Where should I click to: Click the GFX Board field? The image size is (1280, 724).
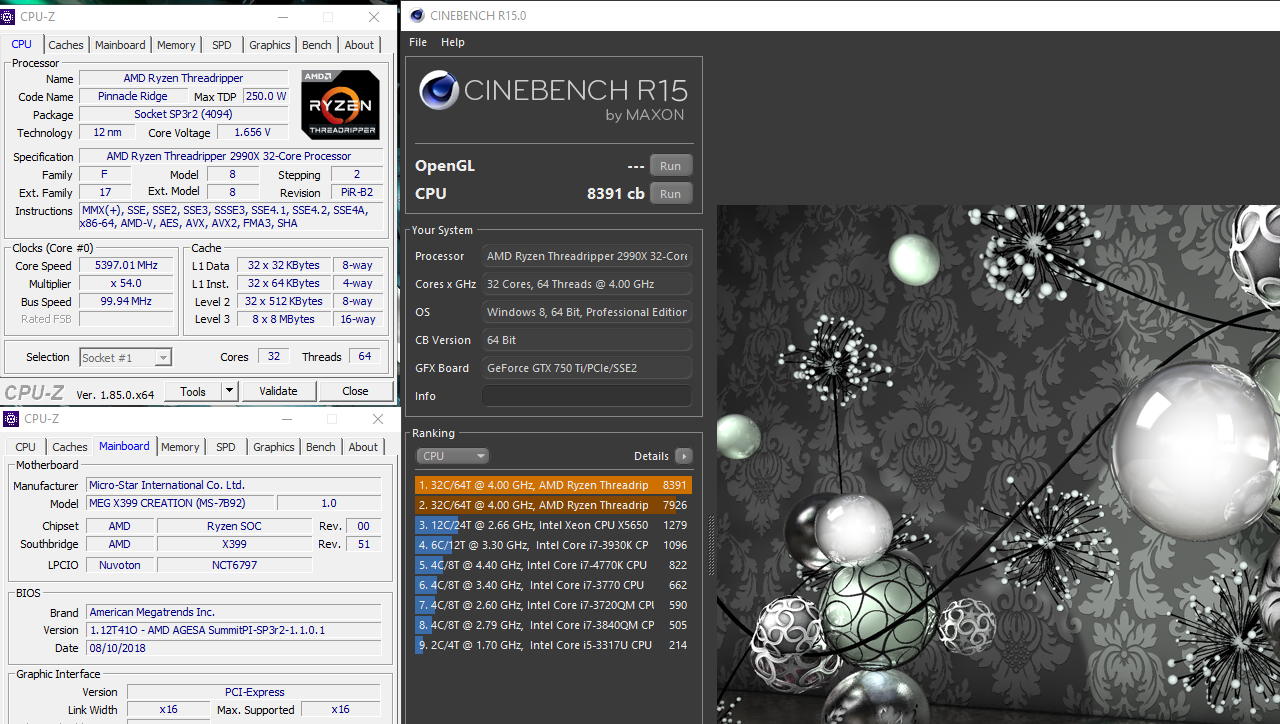(587, 368)
